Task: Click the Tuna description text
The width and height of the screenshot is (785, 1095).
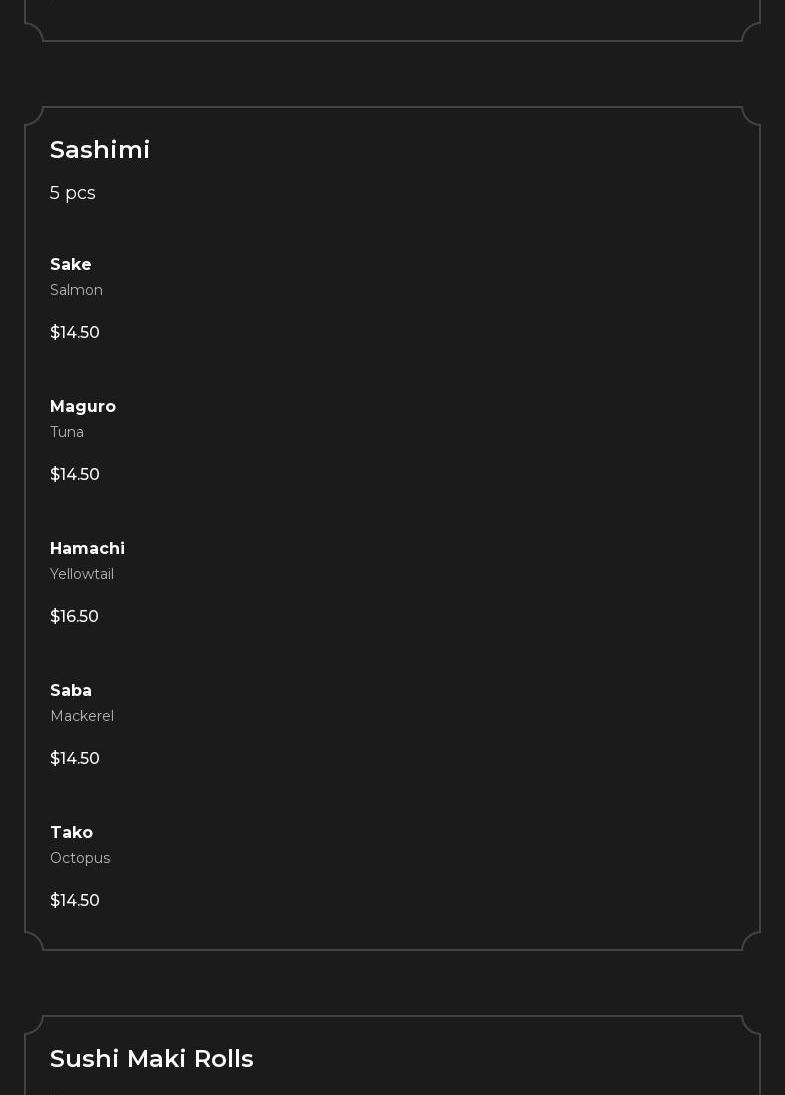Action: pos(67,432)
